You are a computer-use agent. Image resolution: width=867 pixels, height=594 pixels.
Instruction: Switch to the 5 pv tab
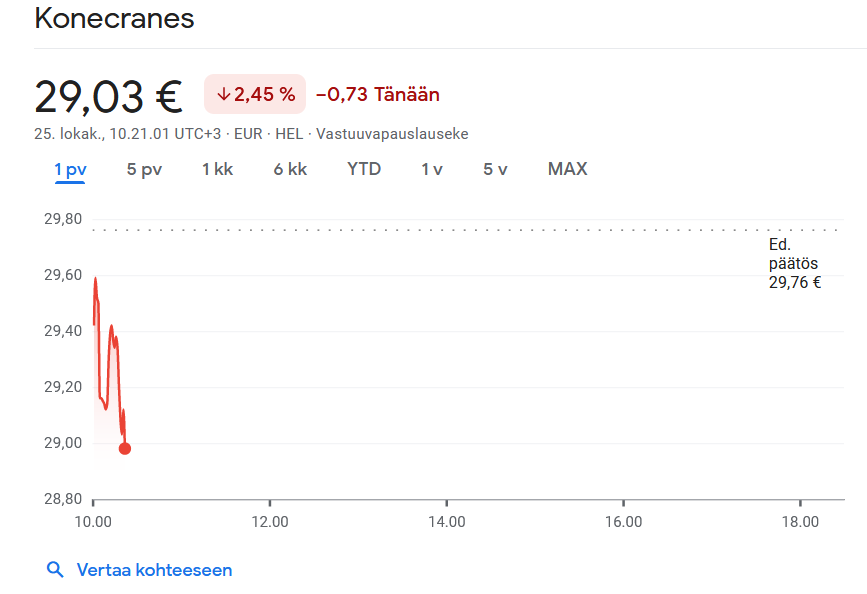(144, 169)
